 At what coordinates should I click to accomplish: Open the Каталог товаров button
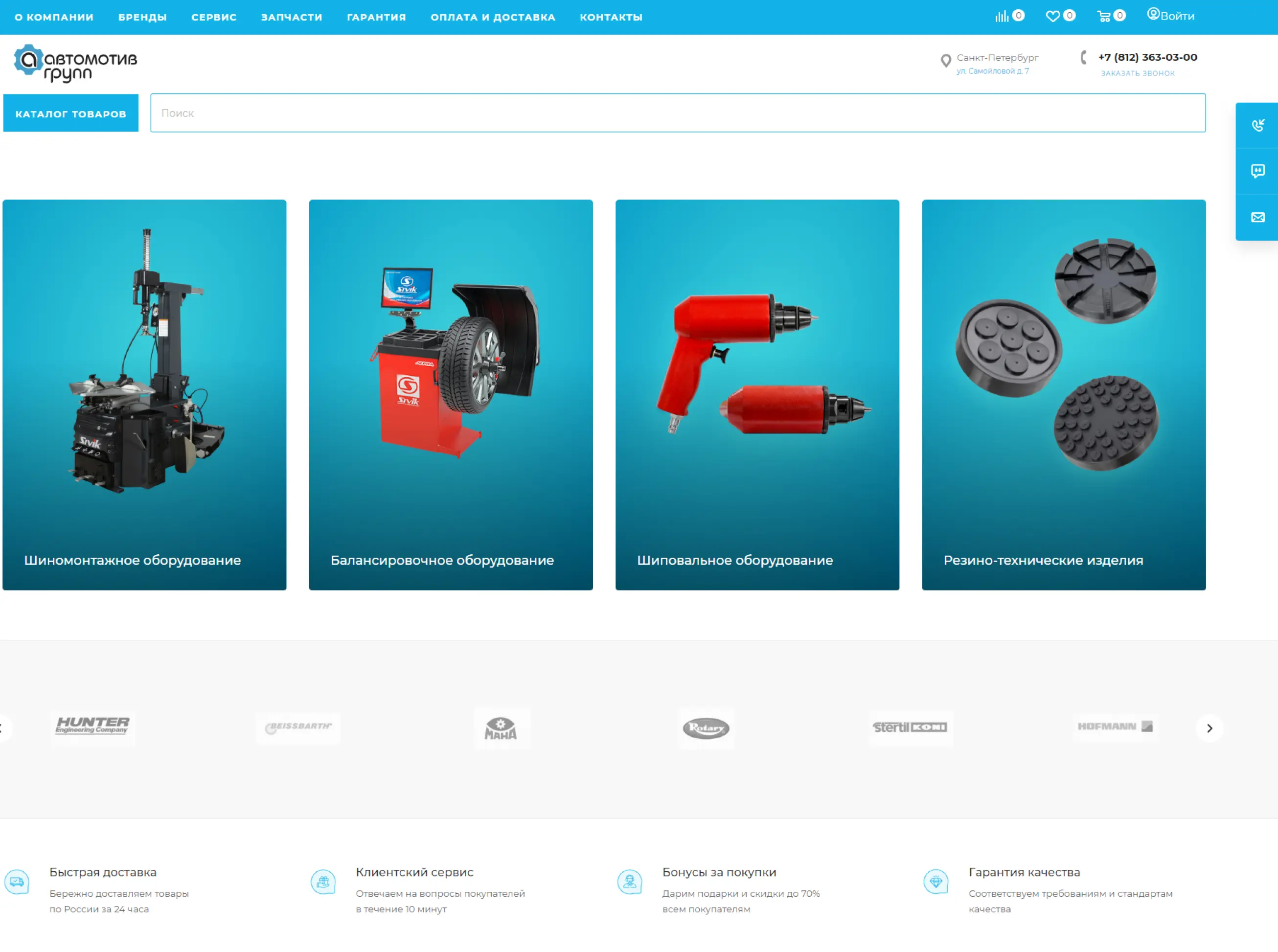pyautogui.click(x=71, y=113)
